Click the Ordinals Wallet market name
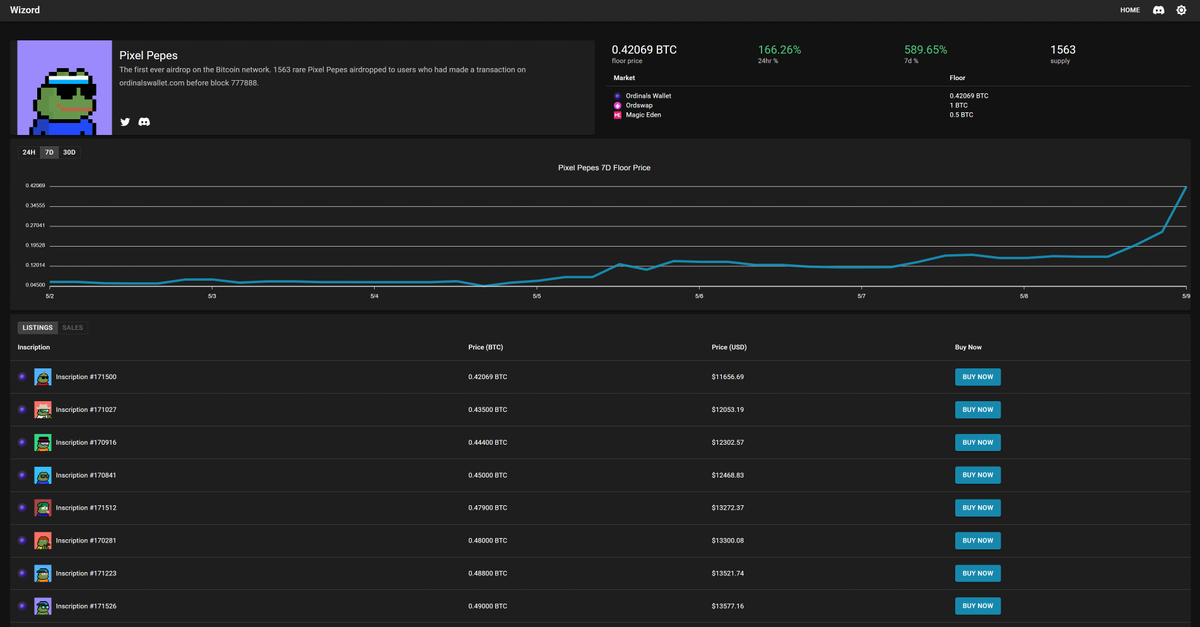1200x627 pixels. coord(648,96)
